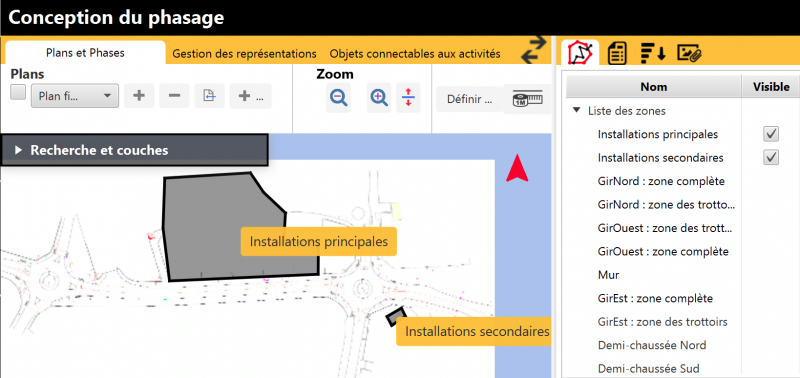The image size is (800, 378).
Task: Collapse the Liste des zones tree
Action: [x=577, y=110]
